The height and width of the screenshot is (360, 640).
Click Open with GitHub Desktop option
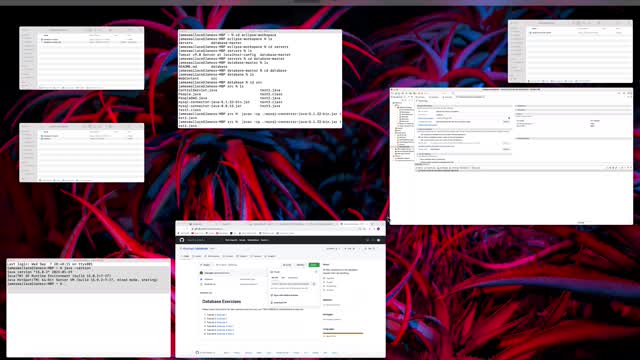[x=284, y=295]
